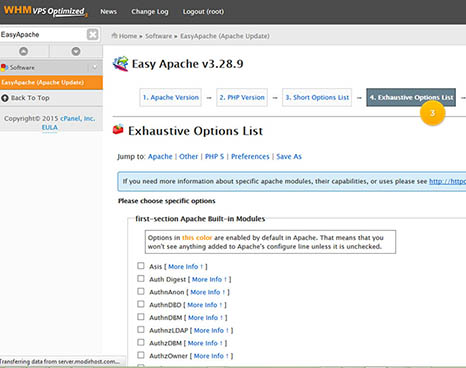Open More Info for AuthnDBD

pos(205,305)
